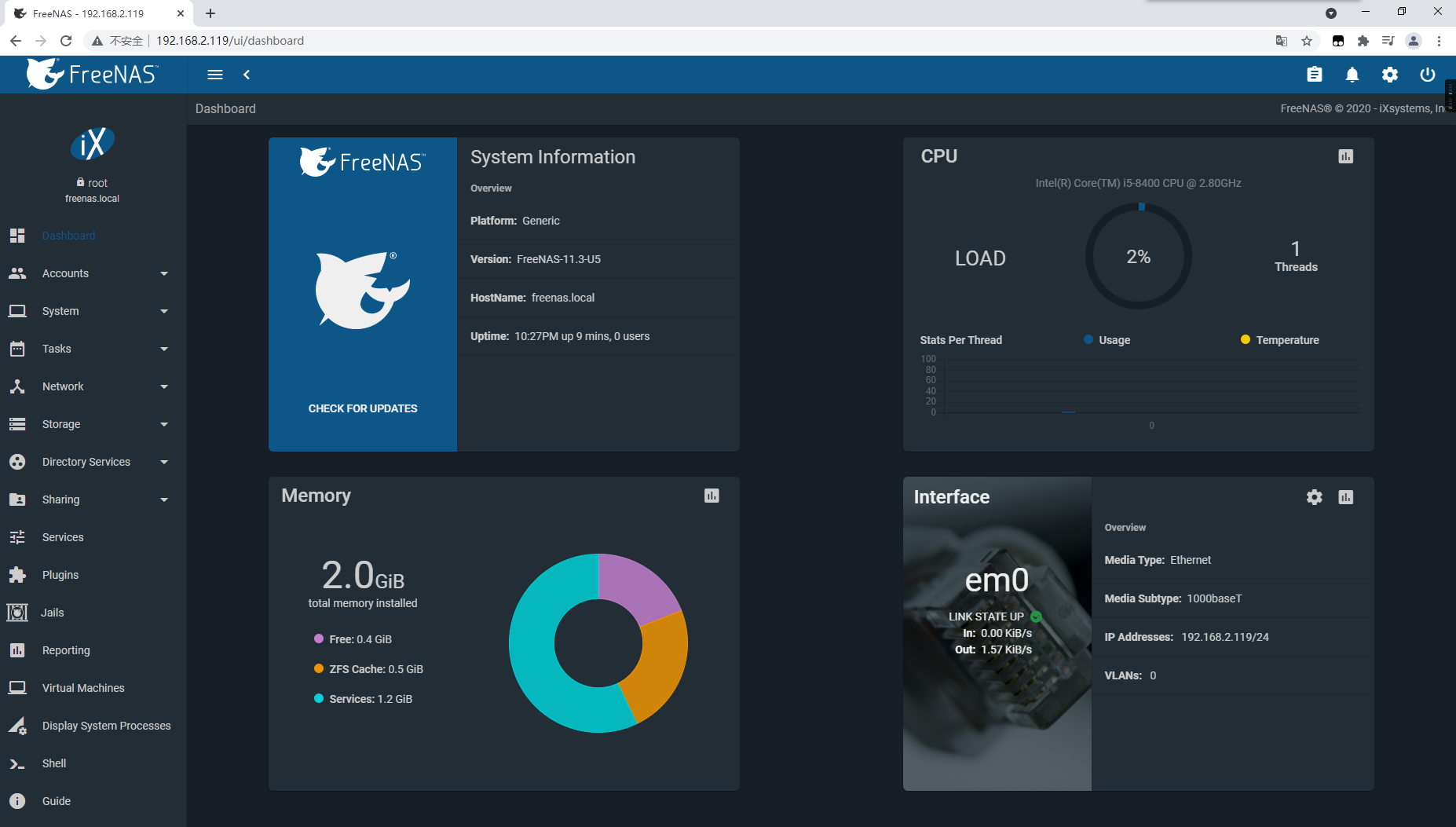Open Shell in sidebar

click(54, 763)
